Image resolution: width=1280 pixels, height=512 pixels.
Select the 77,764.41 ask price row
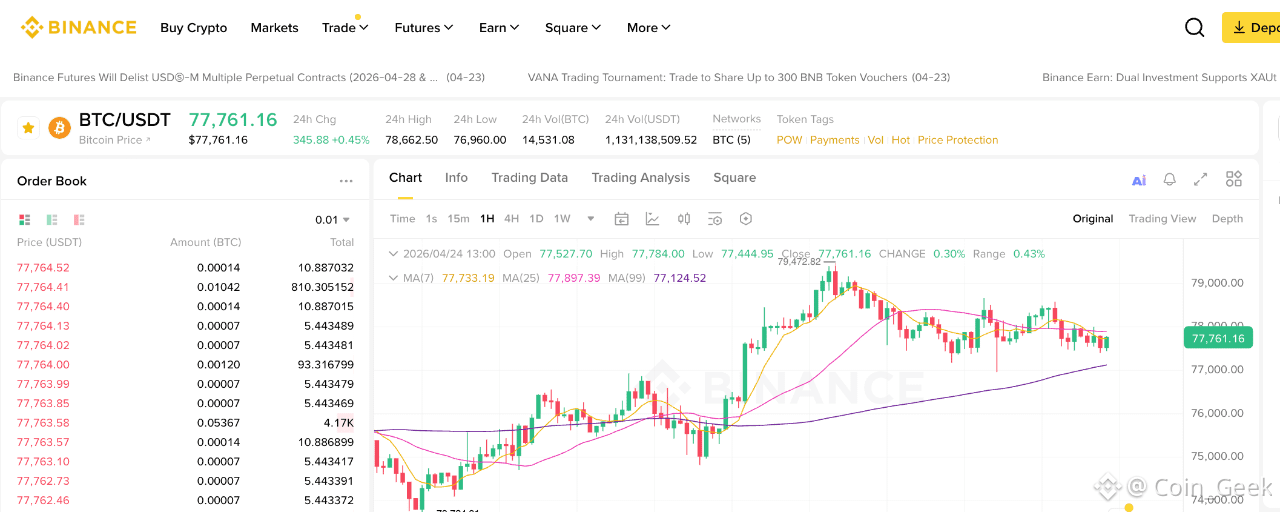[x=185, y=287]
